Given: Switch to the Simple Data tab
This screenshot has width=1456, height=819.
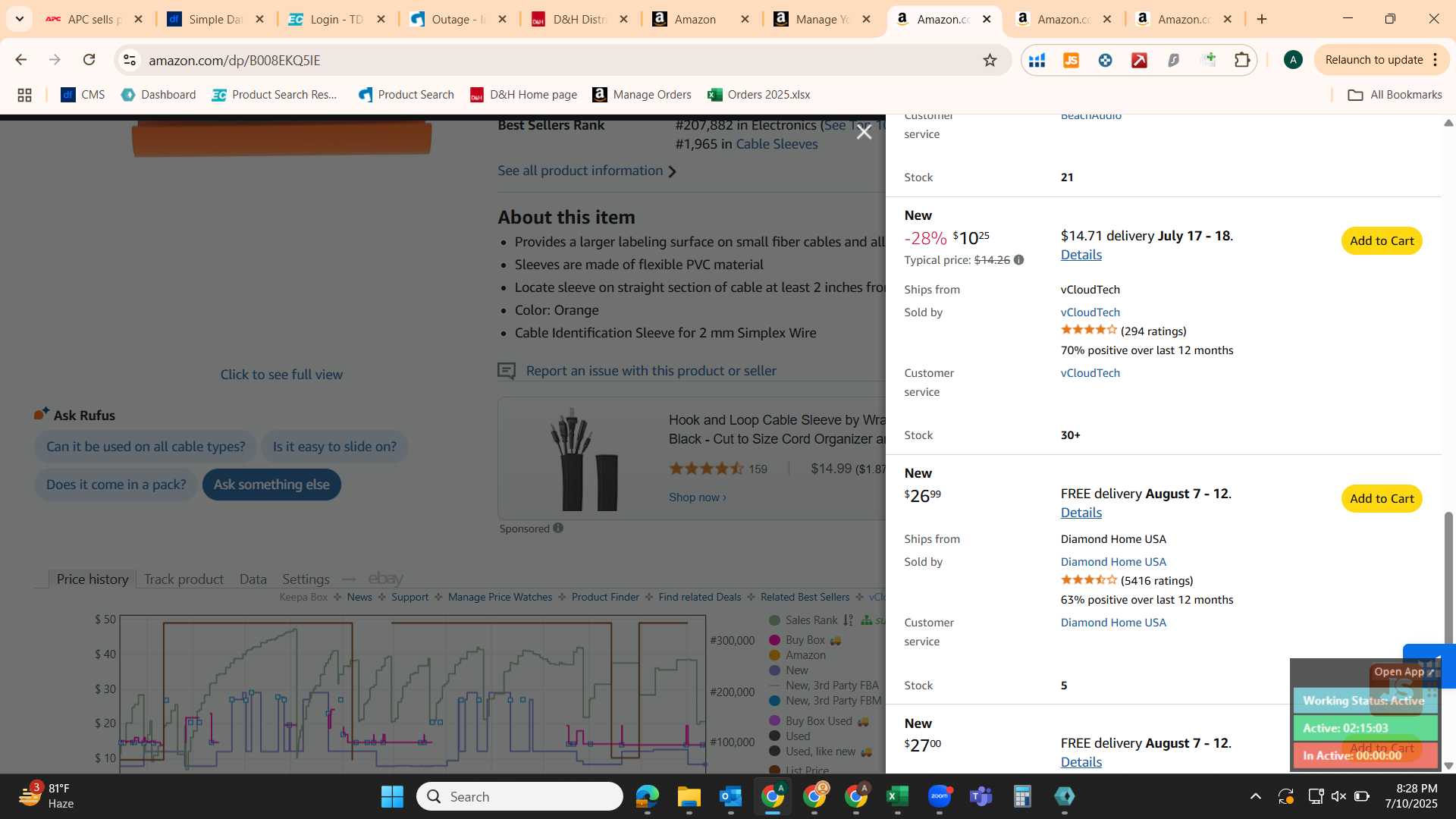Looking at the screenshot, I should (x=216, y=19).
